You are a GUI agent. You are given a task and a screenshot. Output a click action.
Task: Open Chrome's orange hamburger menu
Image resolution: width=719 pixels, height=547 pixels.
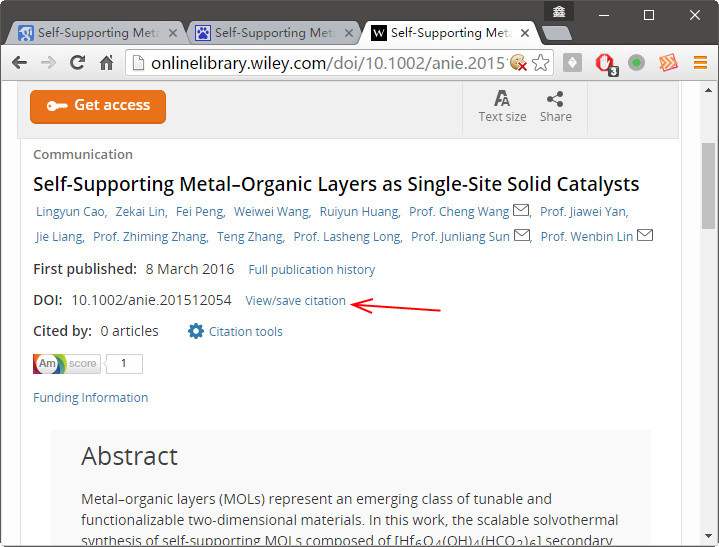[x=700, y=62]
